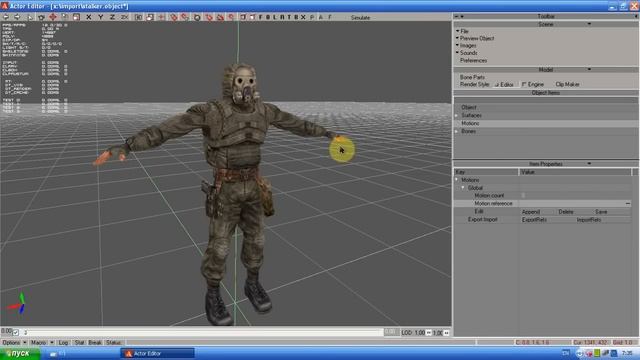Toggle the ZX plane constraint

point(124,17)
